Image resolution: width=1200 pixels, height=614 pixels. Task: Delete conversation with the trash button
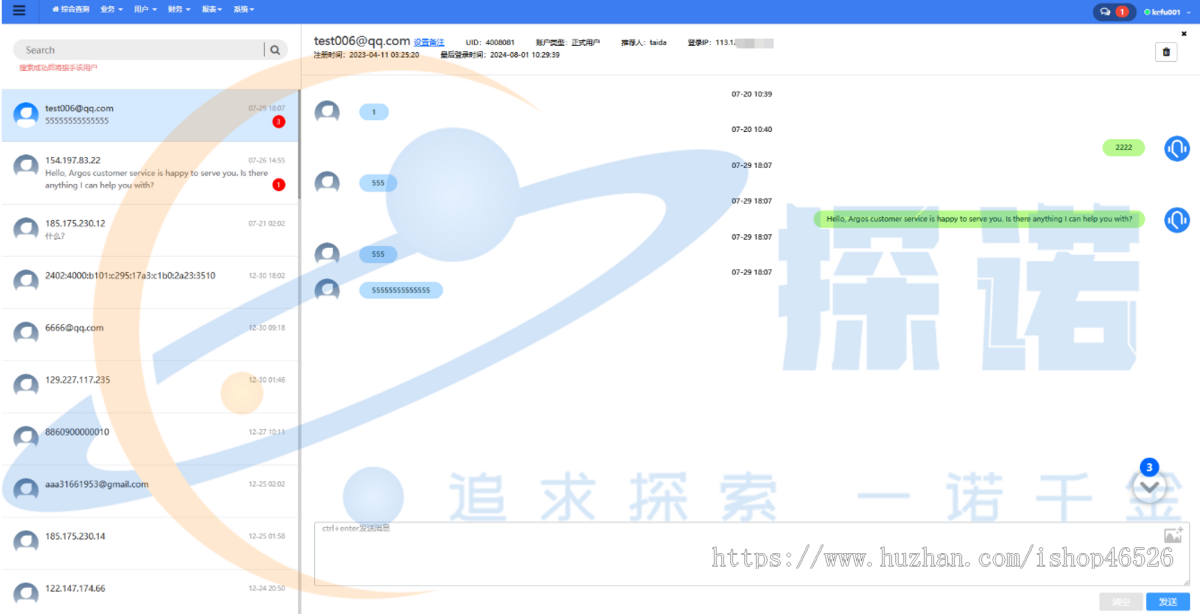tap(1166, 53)
